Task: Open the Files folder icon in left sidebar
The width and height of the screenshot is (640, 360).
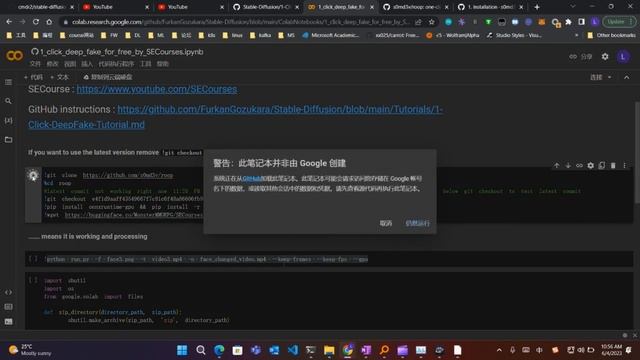Action: (8, 140)
